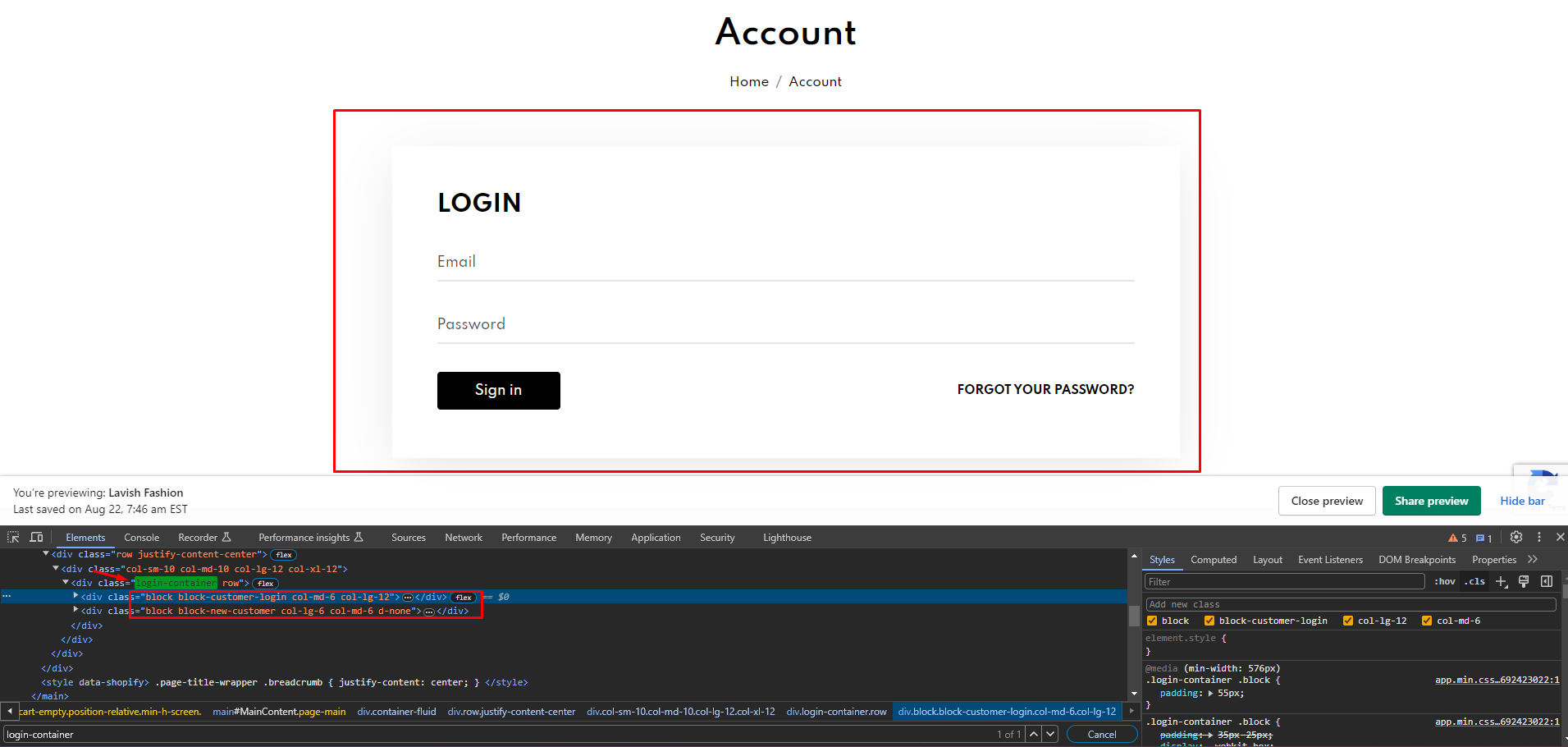Click breadcrumb scroll-right arrow
The image size is (1568, 747).
point(1131,711)
